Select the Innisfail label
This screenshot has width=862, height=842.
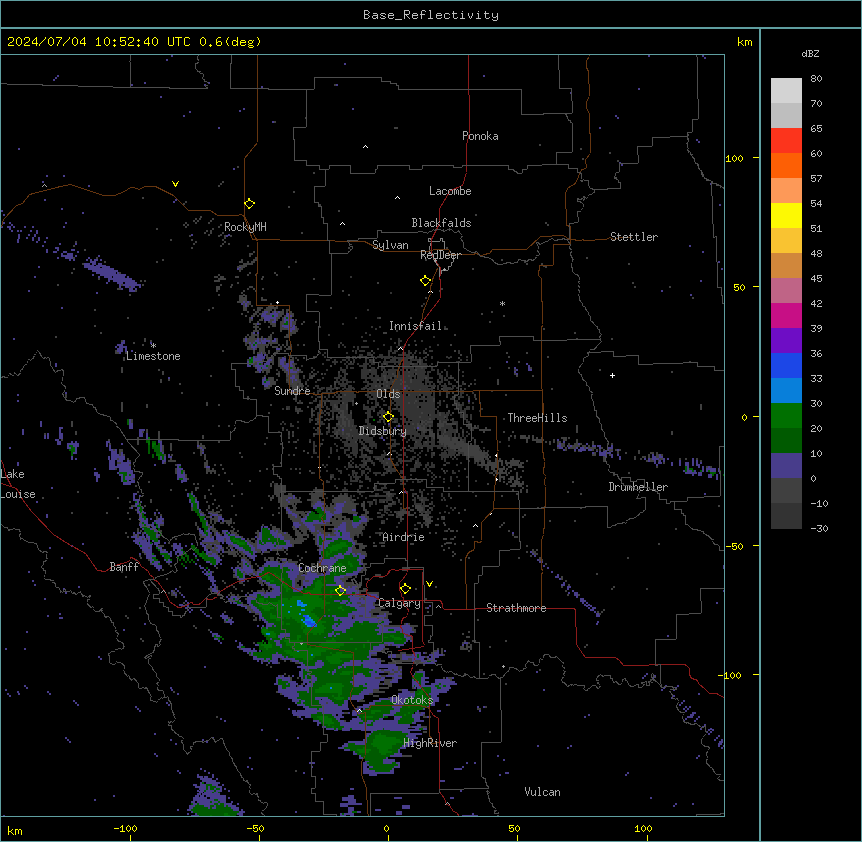[x=416, y=326]
